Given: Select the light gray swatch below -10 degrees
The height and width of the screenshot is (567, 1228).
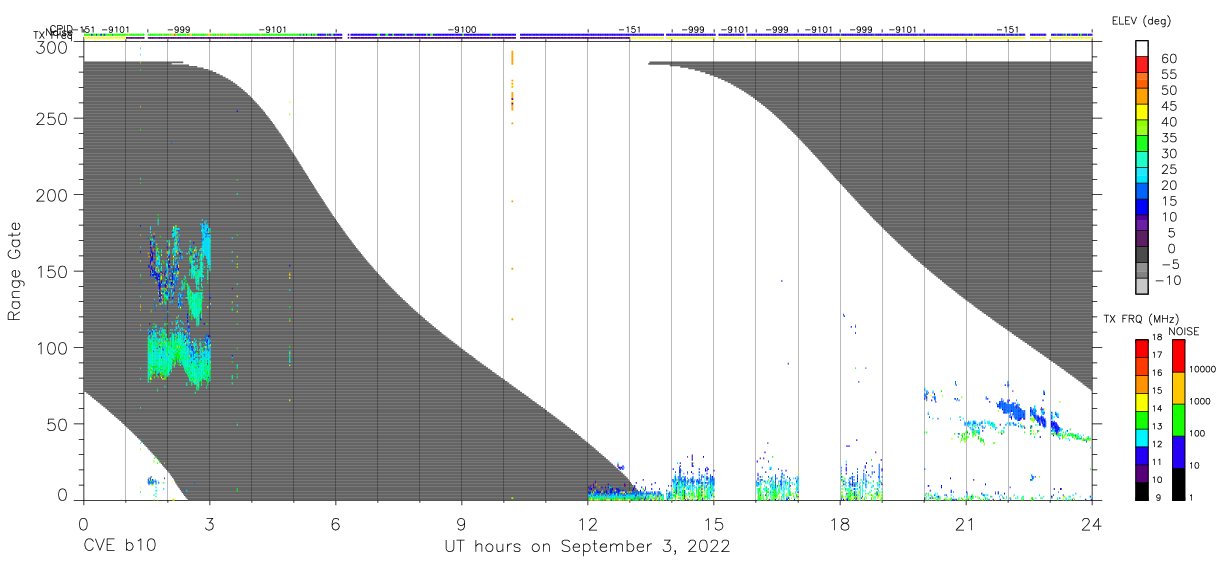Looking at the screenshot, I should 1143,288.
